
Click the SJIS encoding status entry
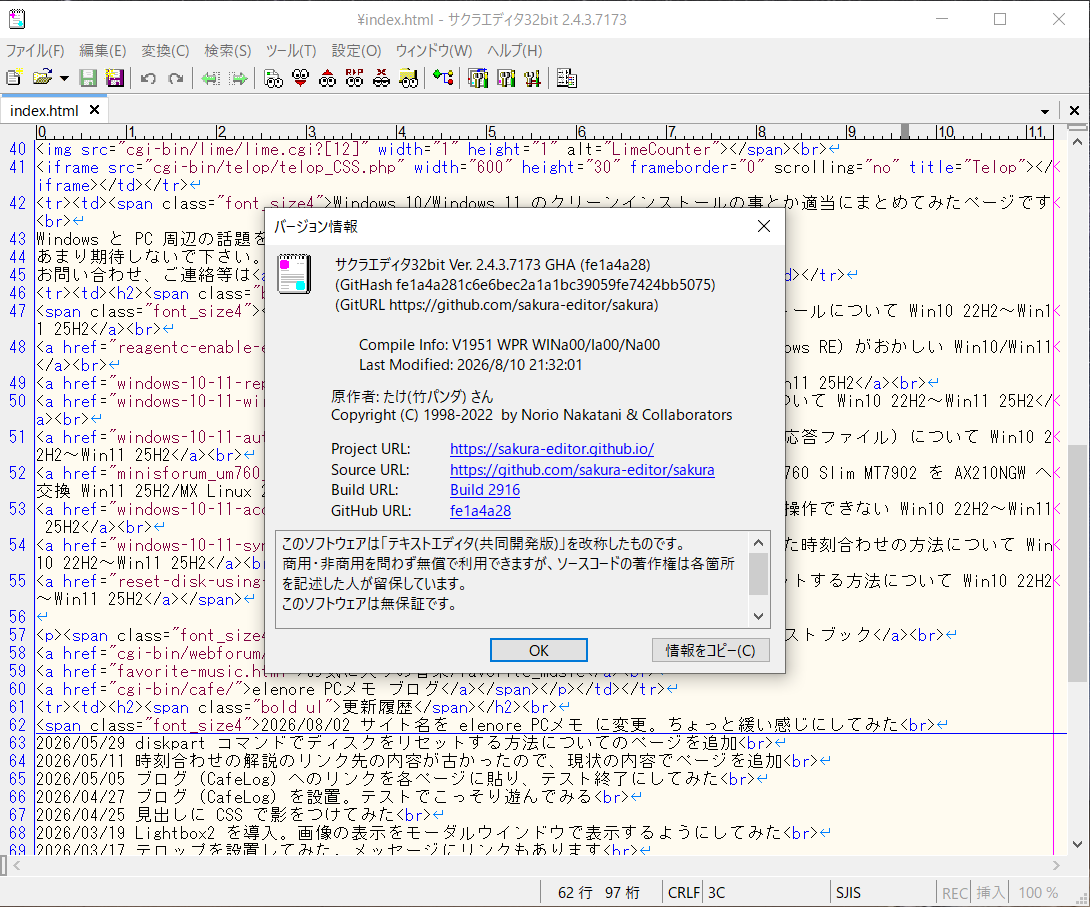pyautogui.click(x=848, y=892)
